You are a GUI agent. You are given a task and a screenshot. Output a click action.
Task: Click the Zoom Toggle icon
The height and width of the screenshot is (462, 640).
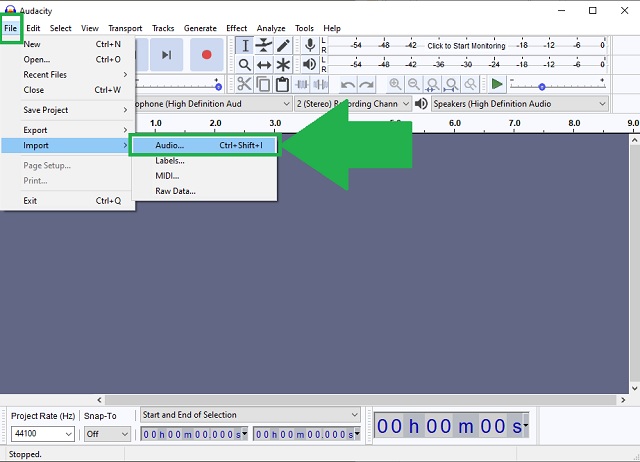(470, 84)
